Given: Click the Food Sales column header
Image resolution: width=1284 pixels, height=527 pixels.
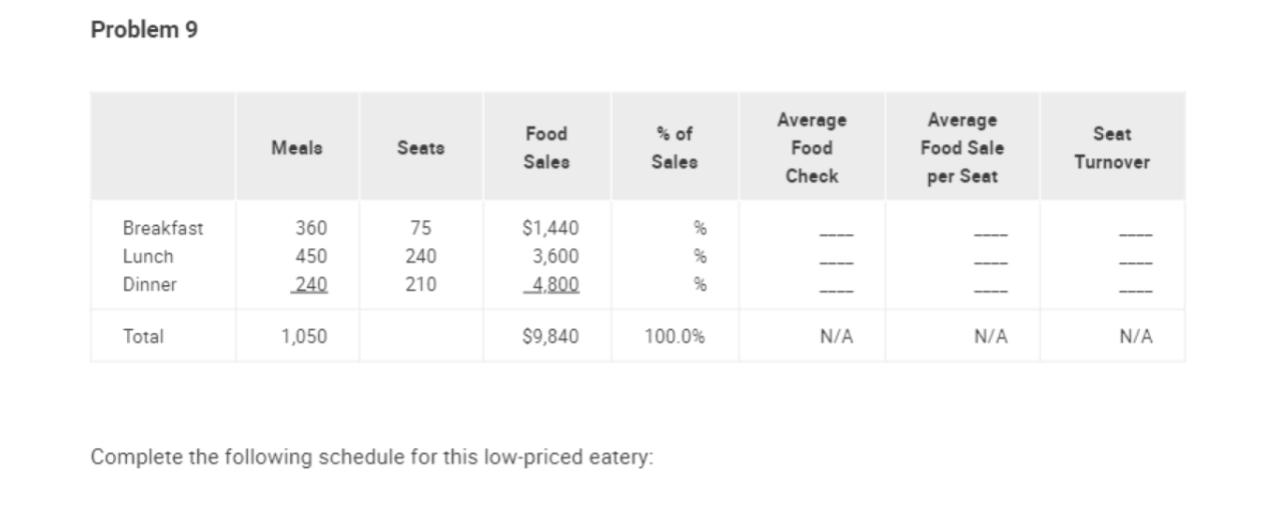Looking at the screenshot, I should coord(546,148).
